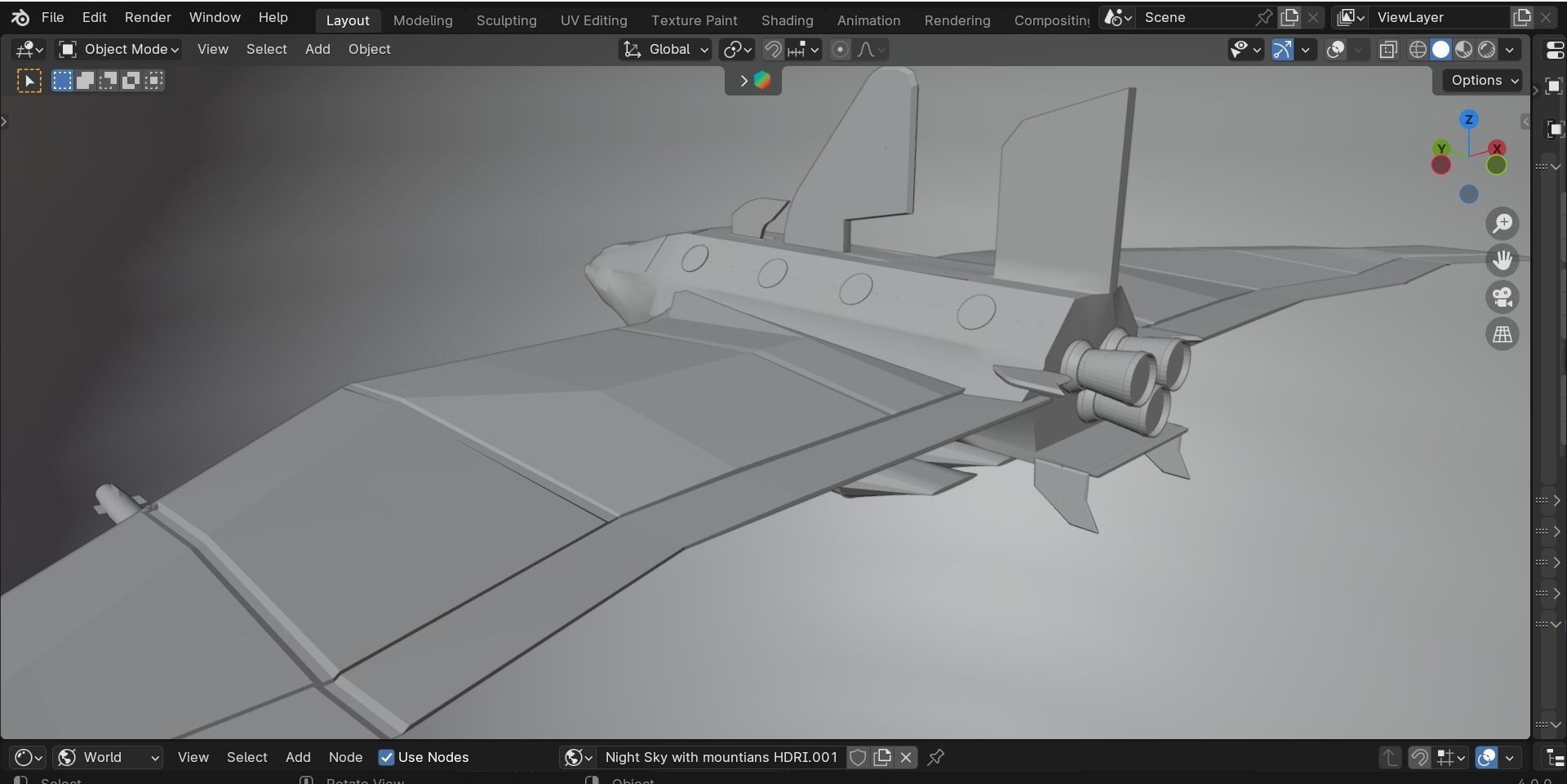The width and height of the screenshot is (1567, 784).
Task: Toggle camera view with the camera icon
Action: 1503,297
